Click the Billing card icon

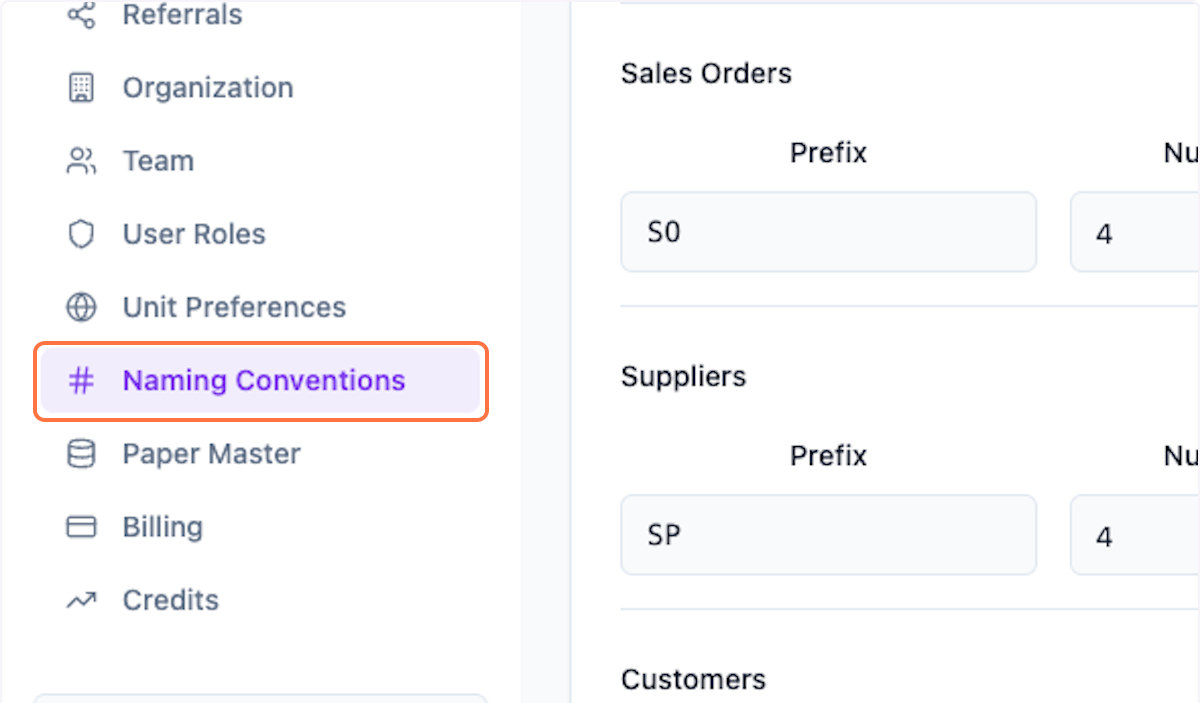81,527
